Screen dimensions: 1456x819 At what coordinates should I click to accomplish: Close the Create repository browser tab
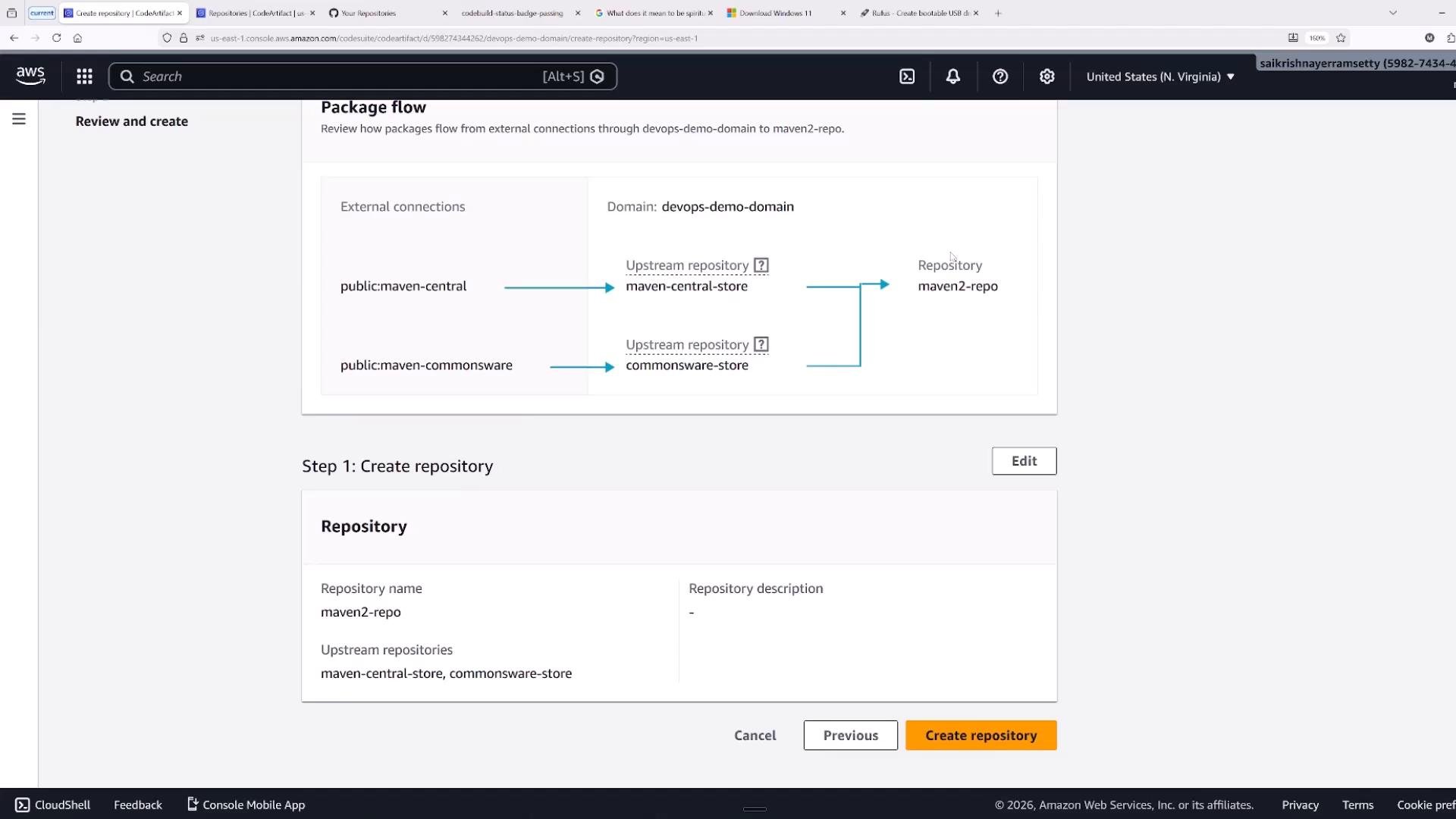click(180, 13)
